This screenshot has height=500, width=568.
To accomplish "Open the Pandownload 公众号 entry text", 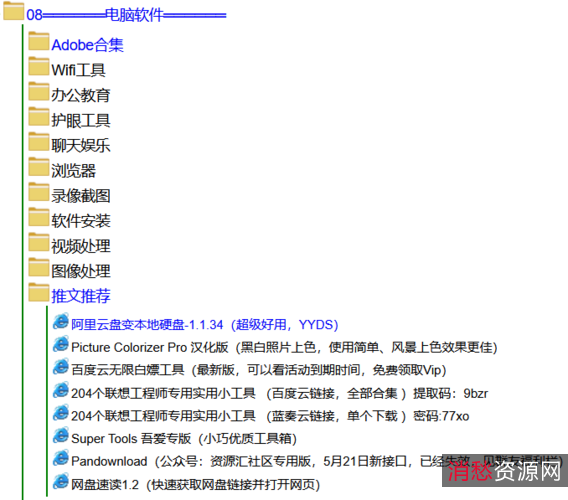I will [x=317, y=461].
